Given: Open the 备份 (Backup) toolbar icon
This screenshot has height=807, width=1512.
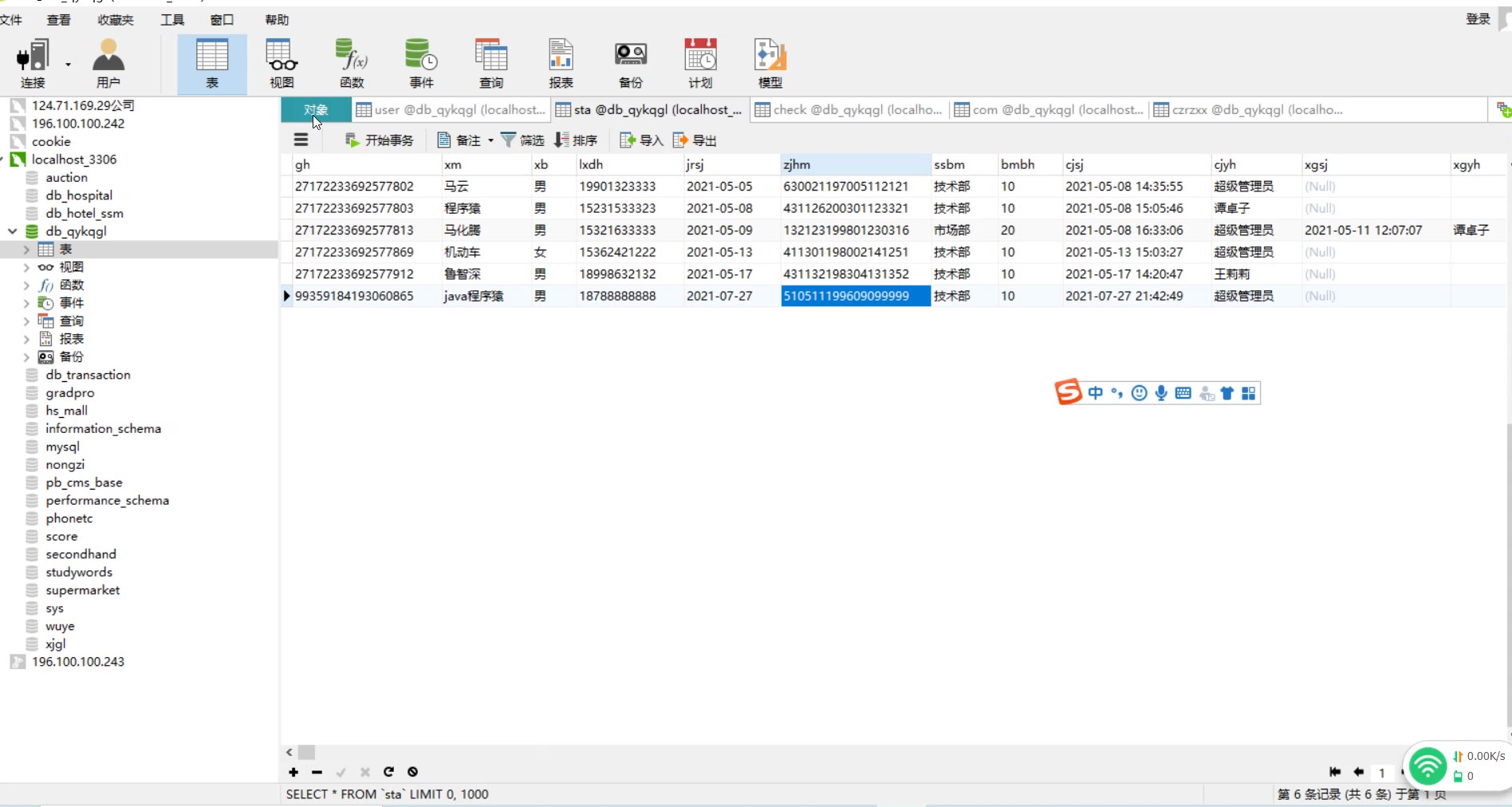Looking at the screenshot, I should coord(630,64).
